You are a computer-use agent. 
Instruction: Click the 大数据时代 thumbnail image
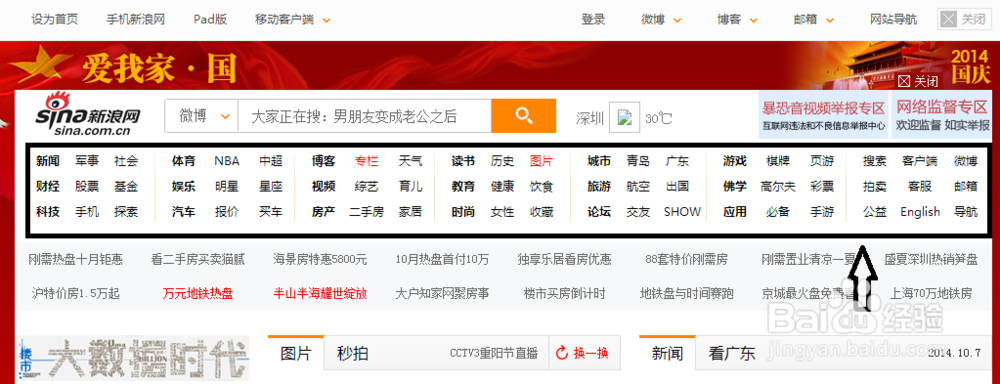133,360
